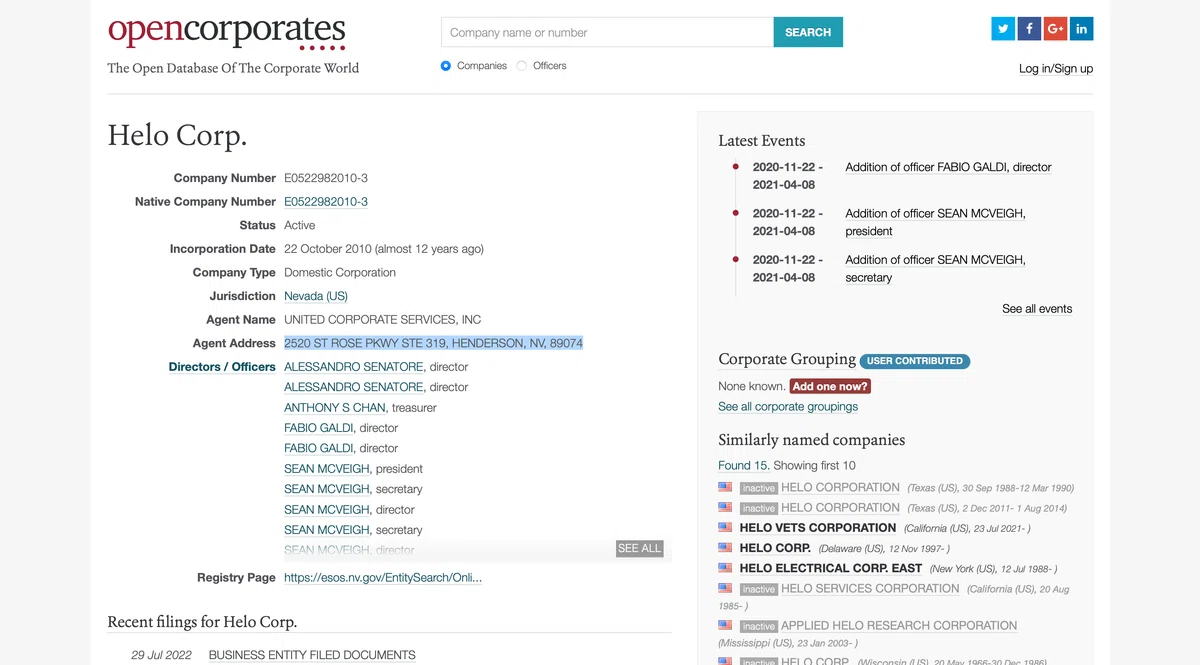Open See all corporate groupings link
1200x665 pixels.
click(x=788, y=407)
